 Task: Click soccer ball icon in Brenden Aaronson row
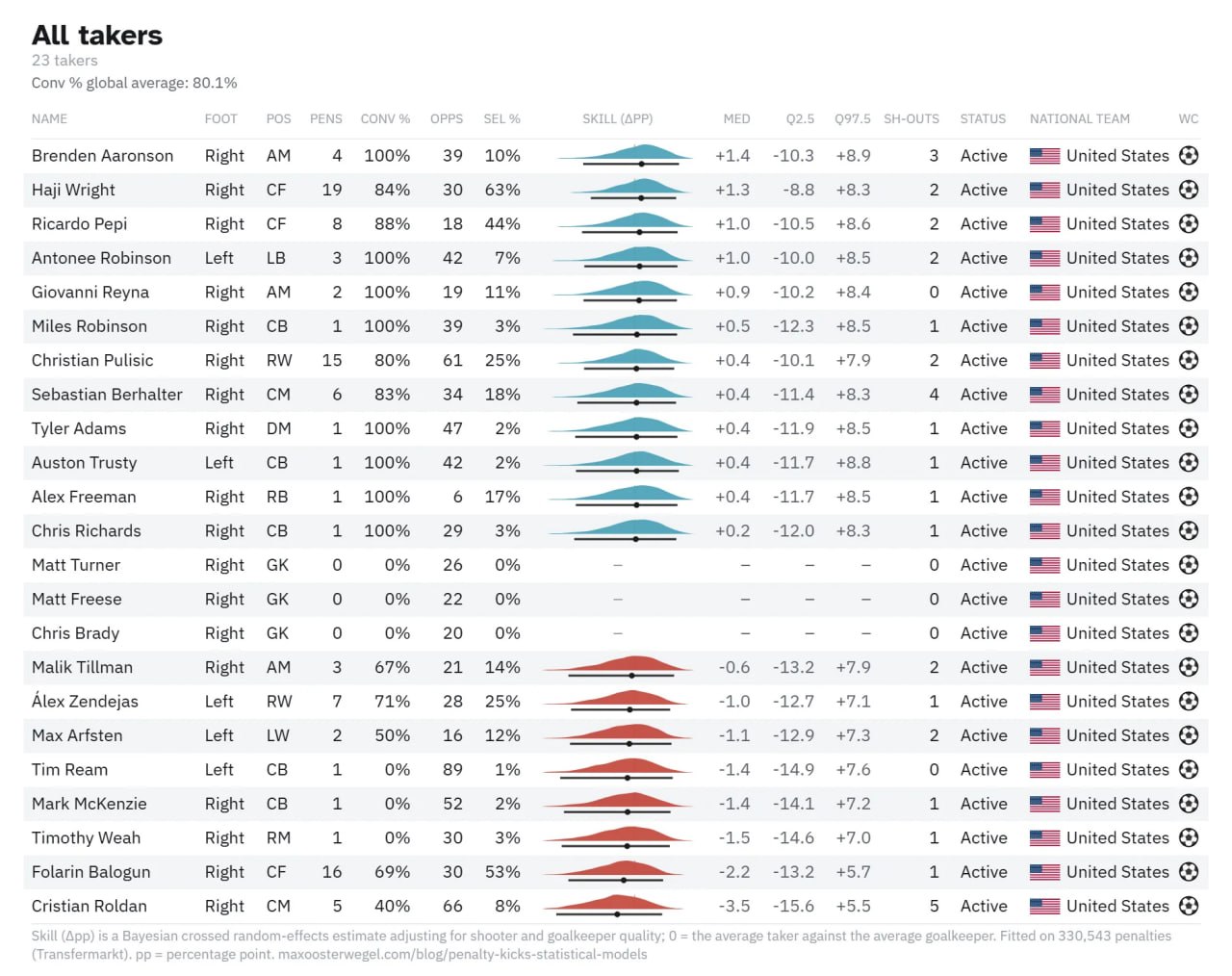coord(1189,155)
